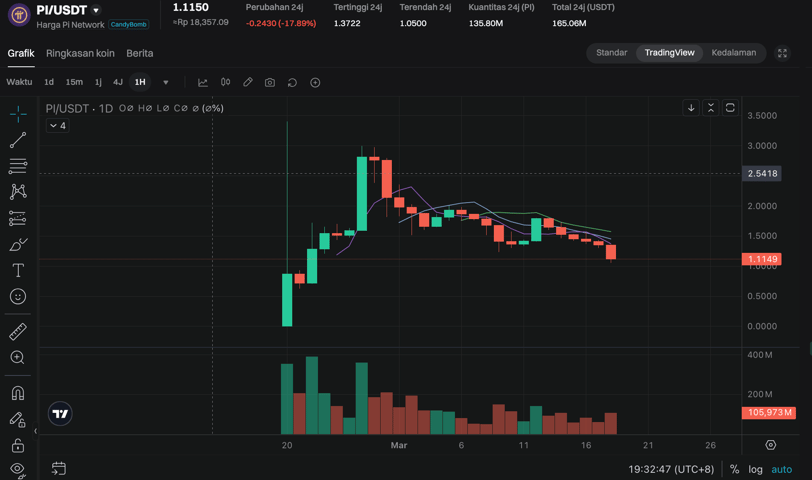Click the pencil draw icon in toolbar
This screenshot has height=480, width=812.
[248, 82]
